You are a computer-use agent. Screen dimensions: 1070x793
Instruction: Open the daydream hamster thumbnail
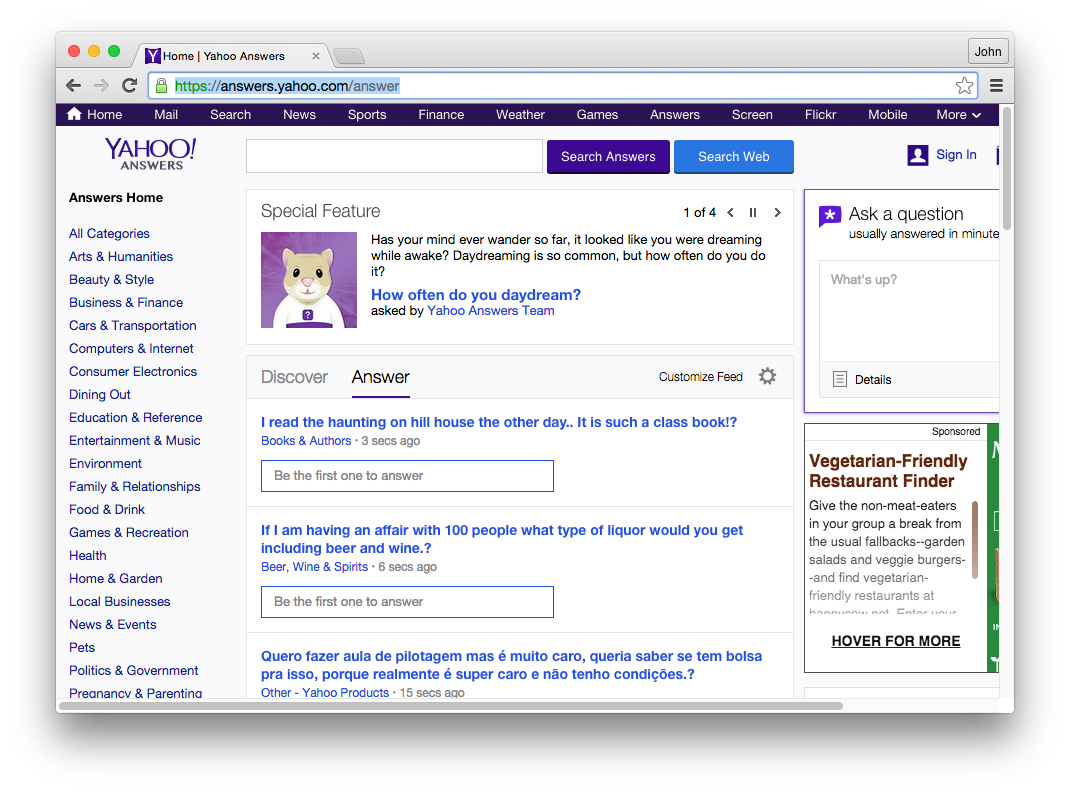point(309,280)
